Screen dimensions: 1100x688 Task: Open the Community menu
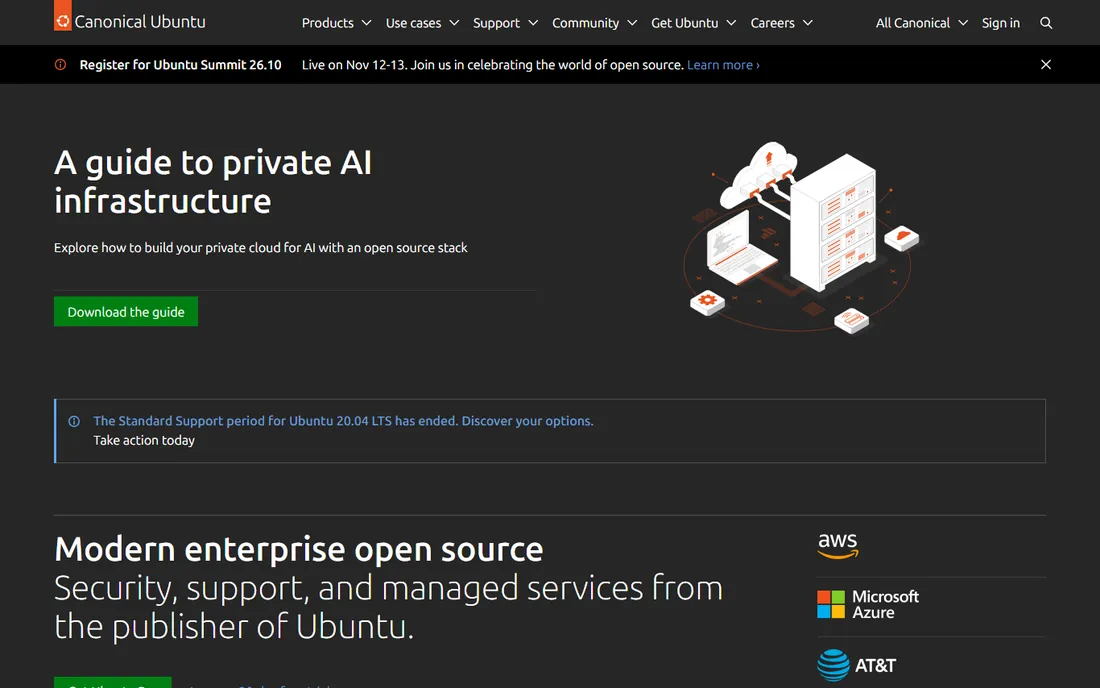coord(594,23)
